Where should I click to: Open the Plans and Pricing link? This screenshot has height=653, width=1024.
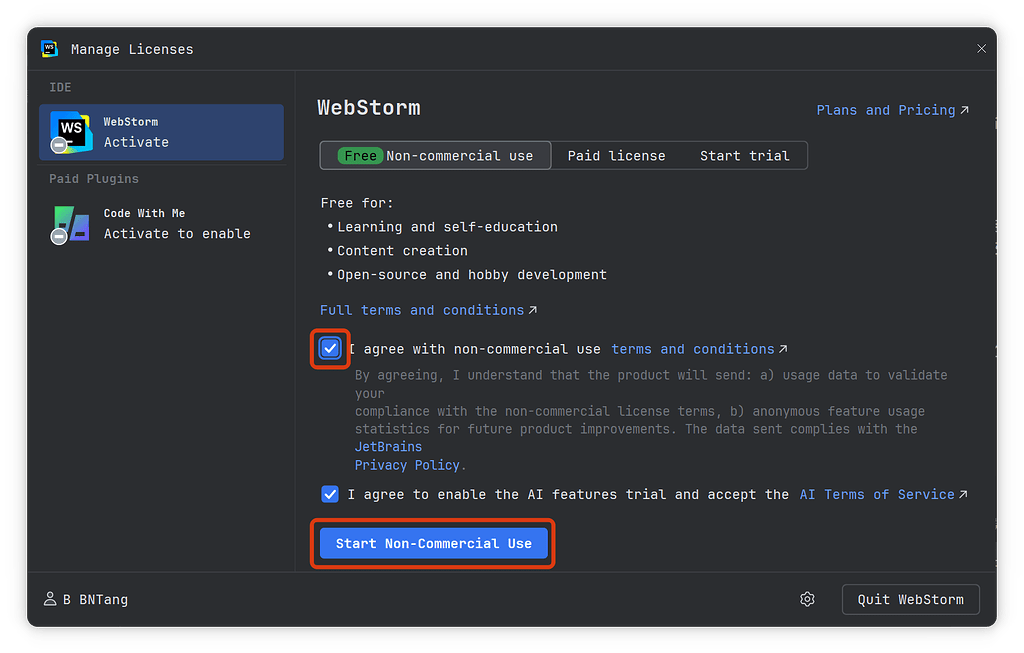coord(892,110)
